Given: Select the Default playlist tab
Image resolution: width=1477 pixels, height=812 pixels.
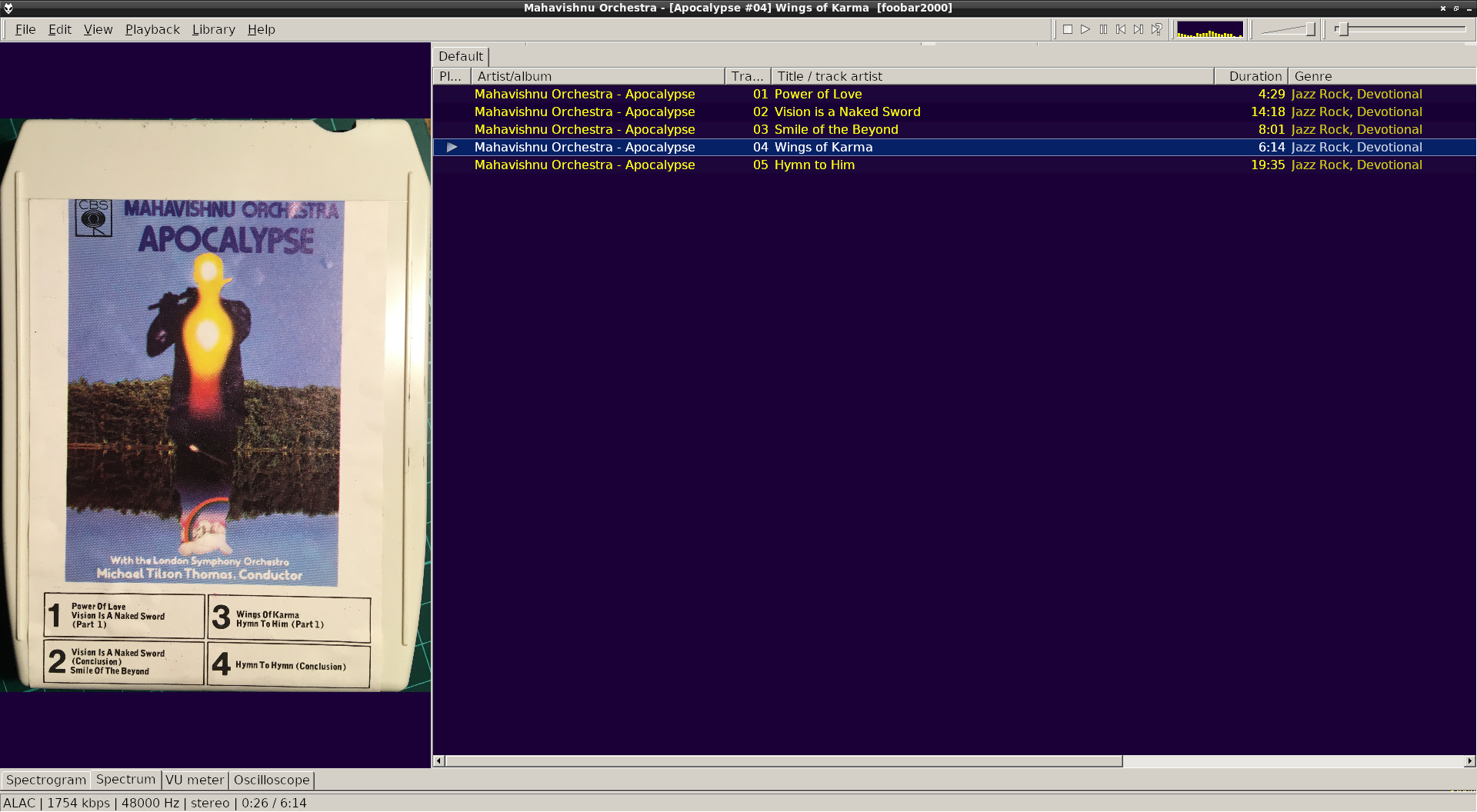Looking at the screenshot, I should point(461,56).
